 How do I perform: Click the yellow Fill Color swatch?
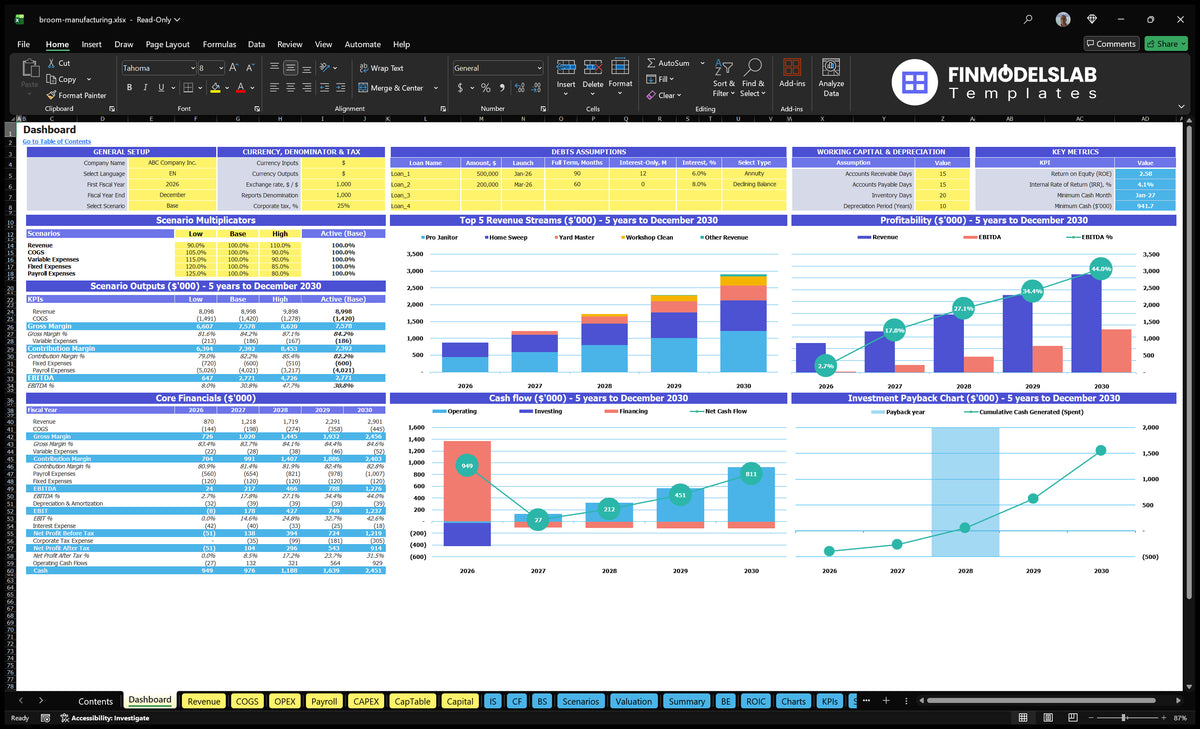[x=215, y=88]
